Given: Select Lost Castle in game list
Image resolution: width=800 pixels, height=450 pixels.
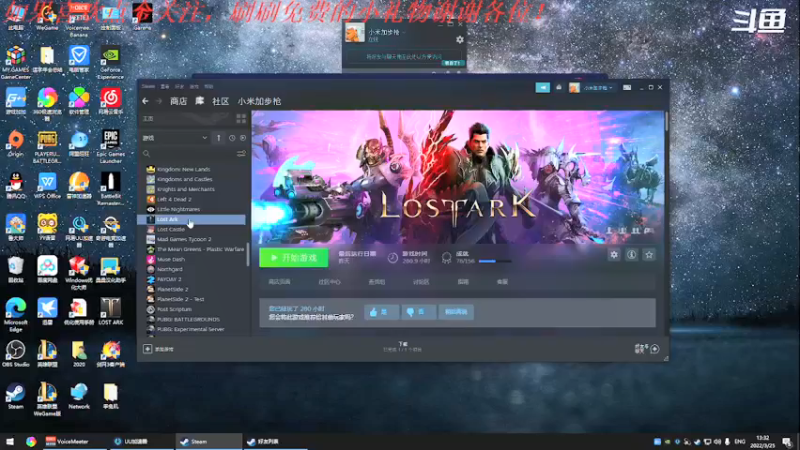Looking at the screenshot, I should [171, 230].
